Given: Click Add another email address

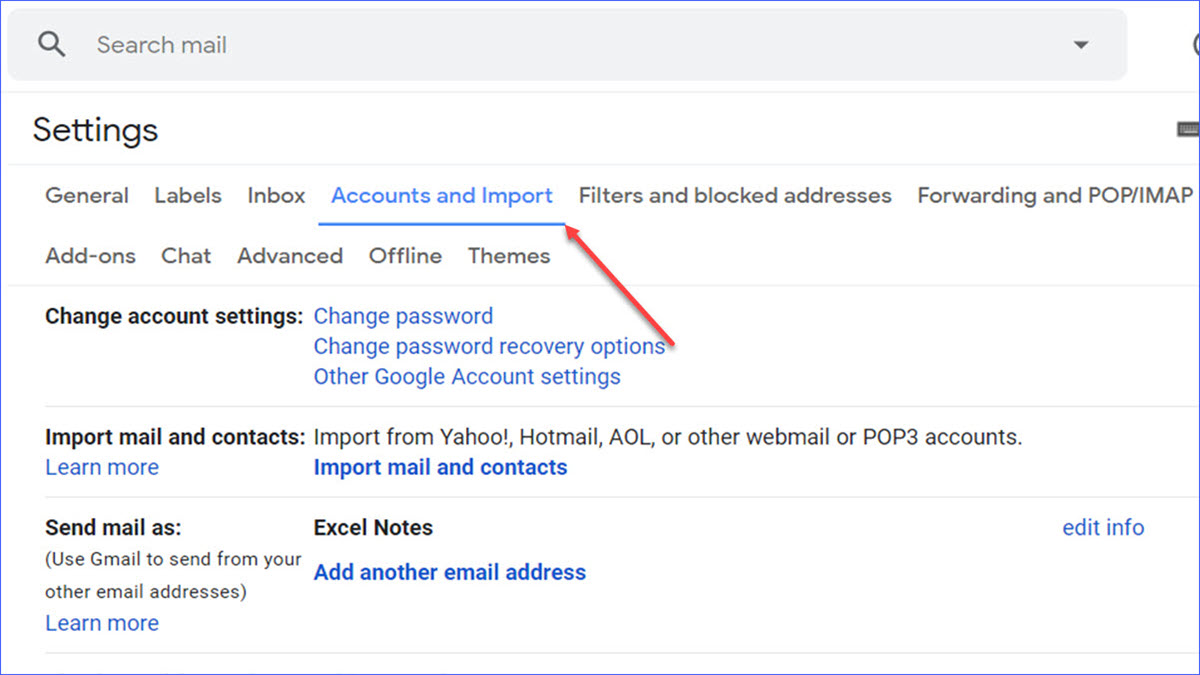Looking at the screenshot, I should (x=449, y=572).
